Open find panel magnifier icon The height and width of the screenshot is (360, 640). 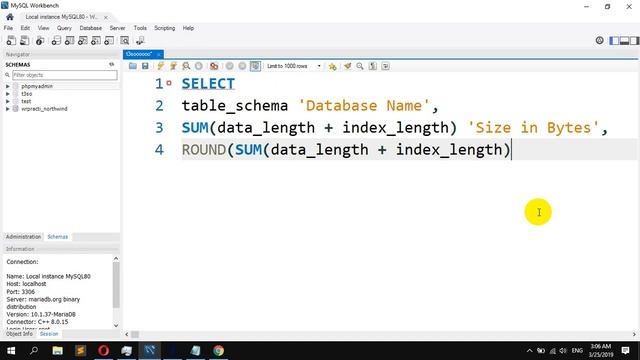pyautogui.click(x=360, y=66)
